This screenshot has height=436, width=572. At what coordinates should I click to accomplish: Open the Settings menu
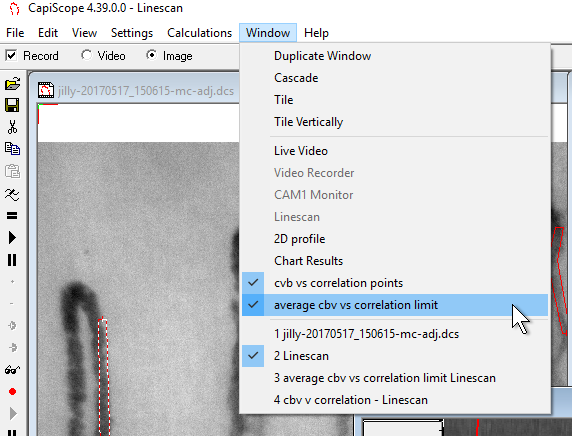[132, 33]
